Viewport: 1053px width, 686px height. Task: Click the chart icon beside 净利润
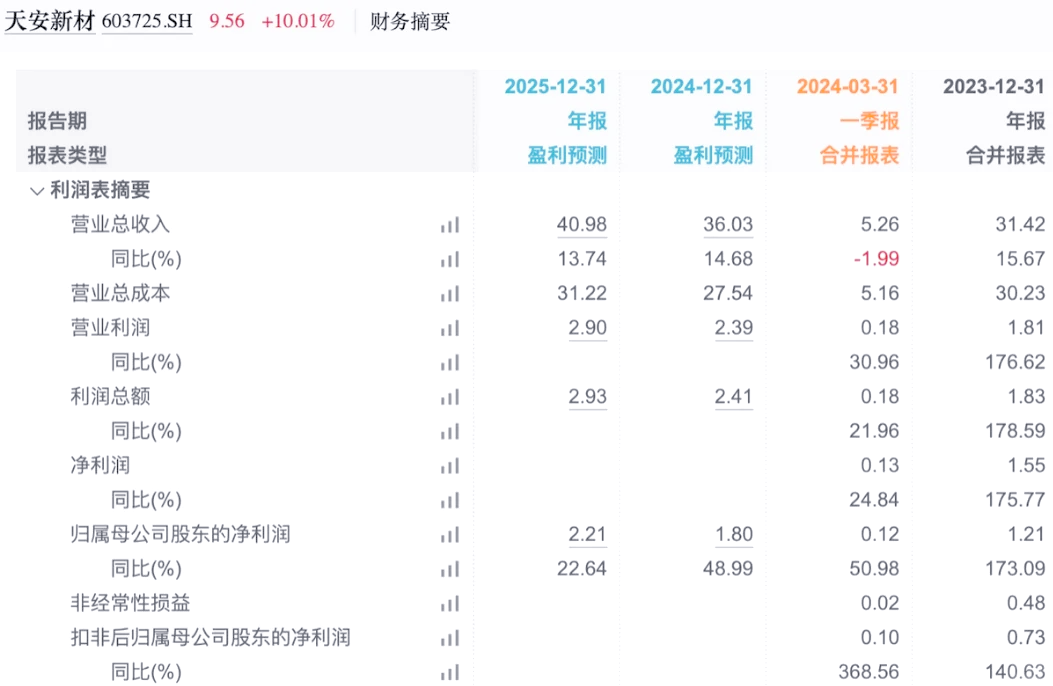449,466
